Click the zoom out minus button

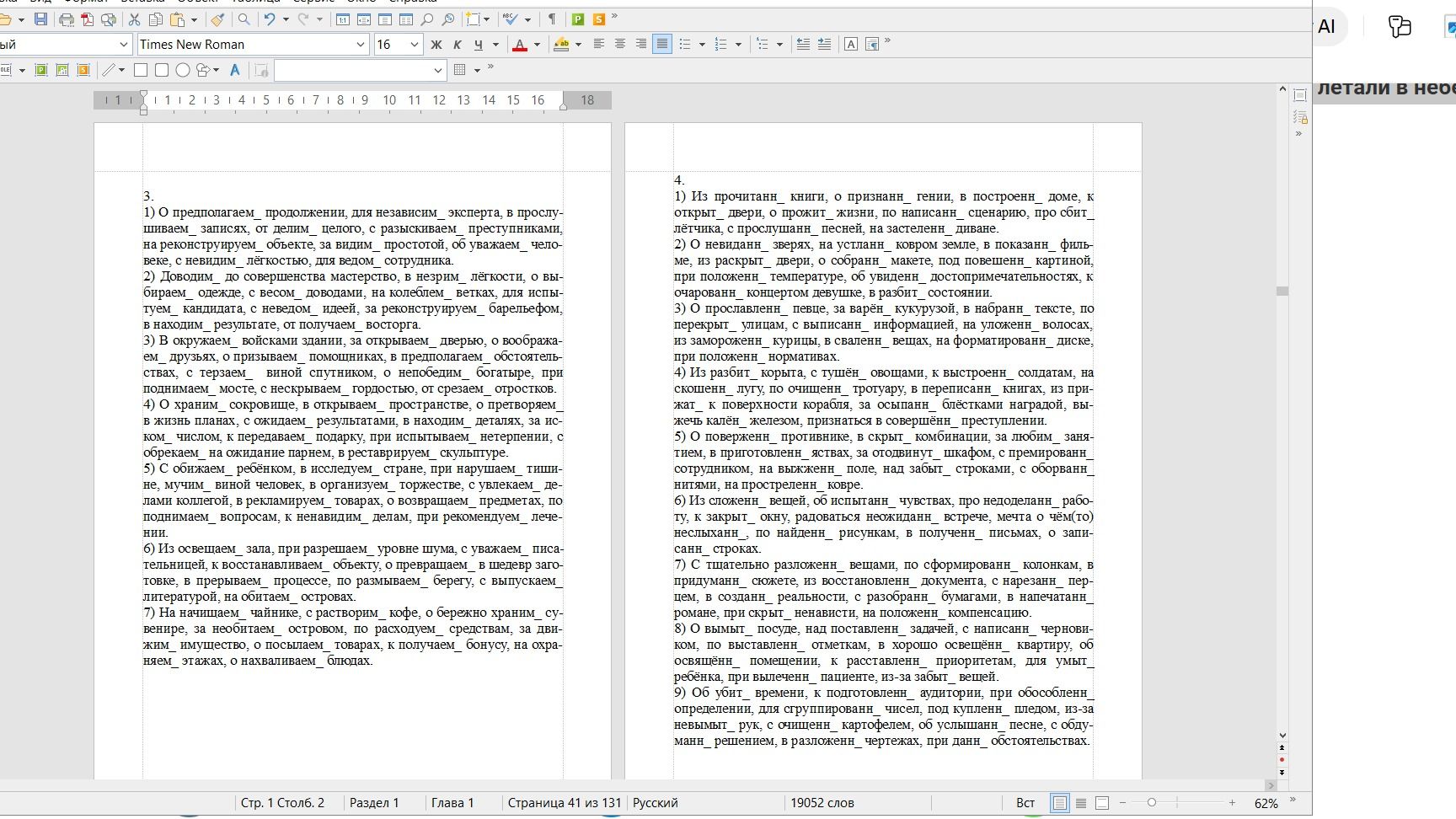1122,803
